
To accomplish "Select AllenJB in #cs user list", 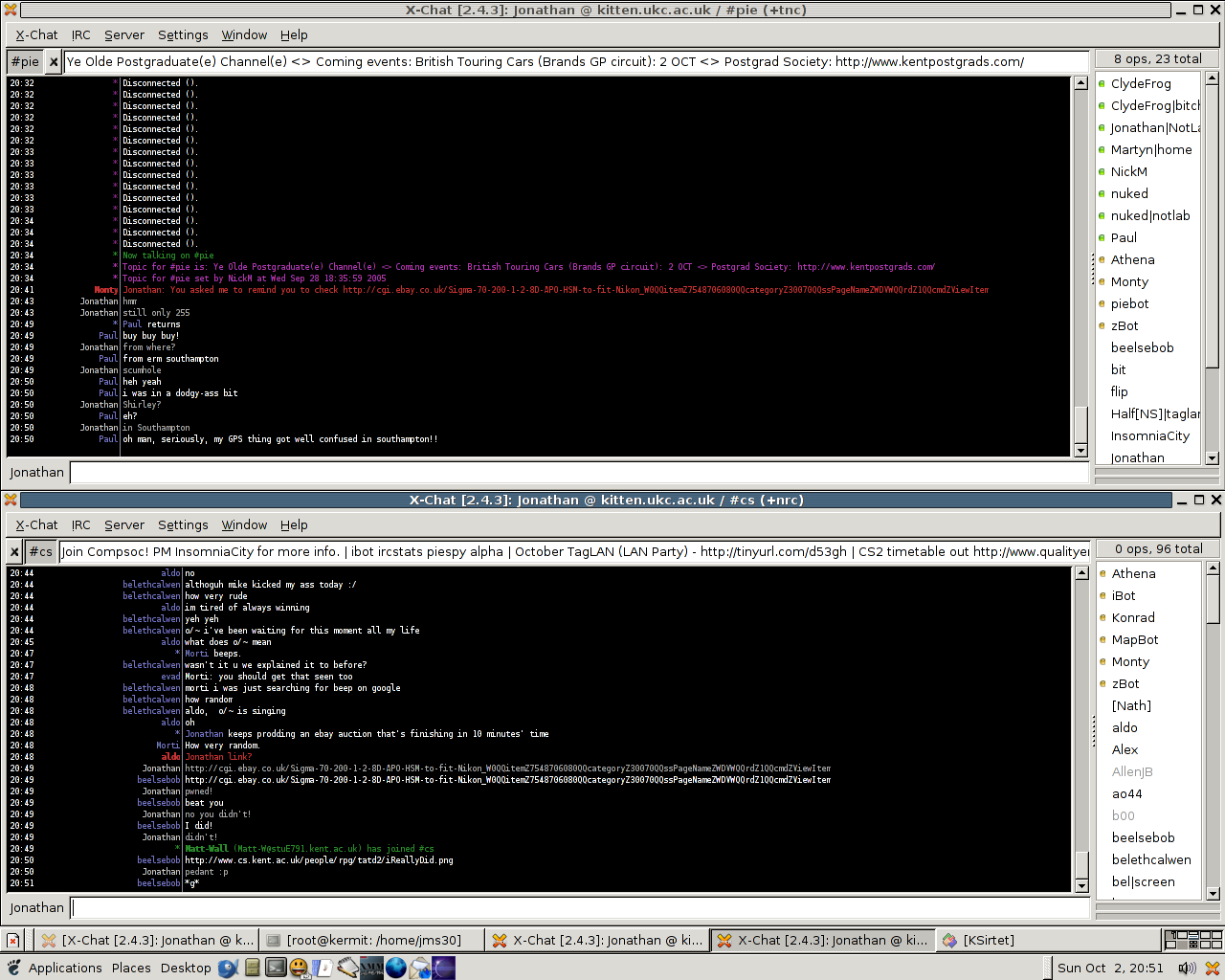I will pos(1132,771).
